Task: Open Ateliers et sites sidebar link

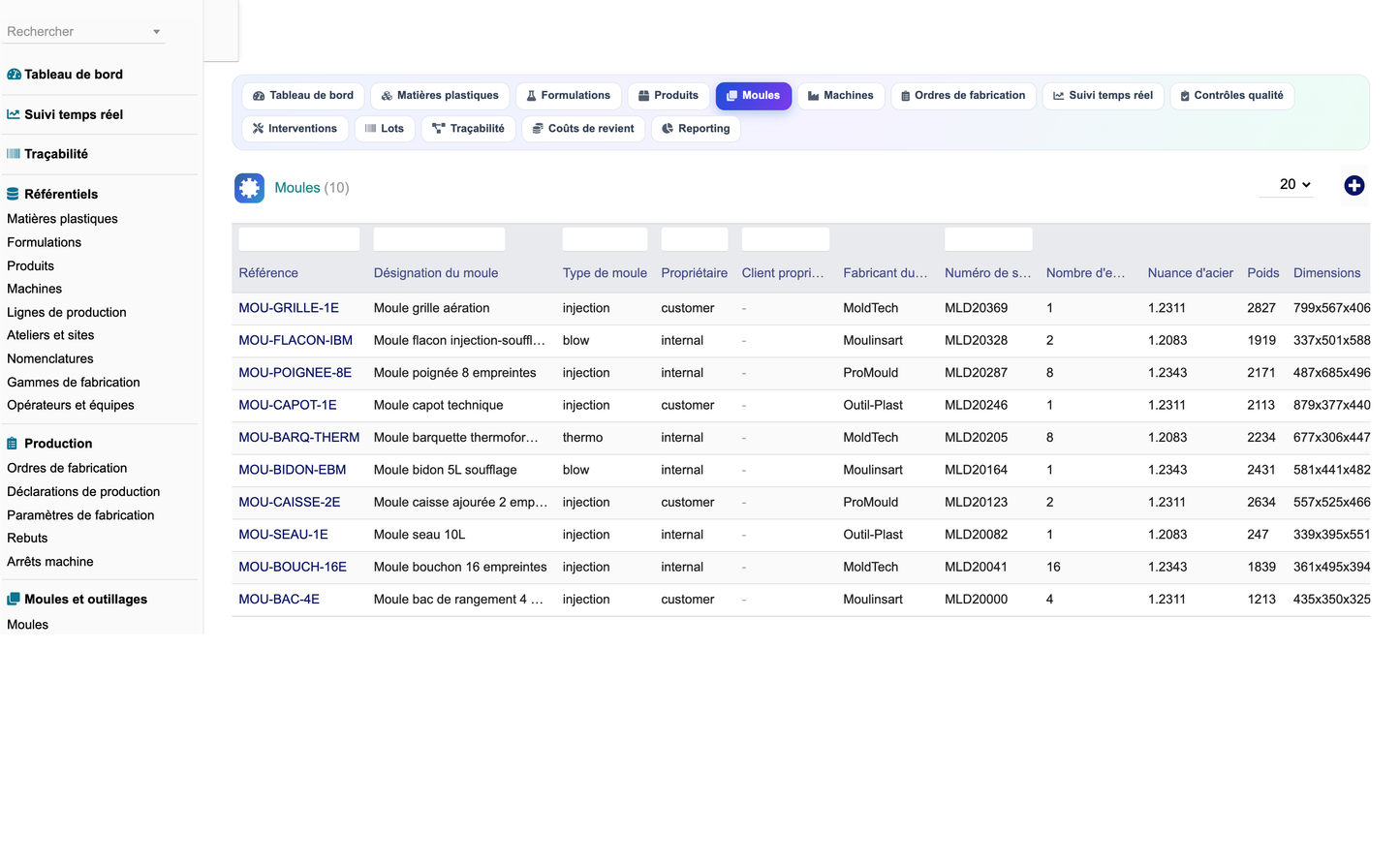Action: [x=50, y=335]
